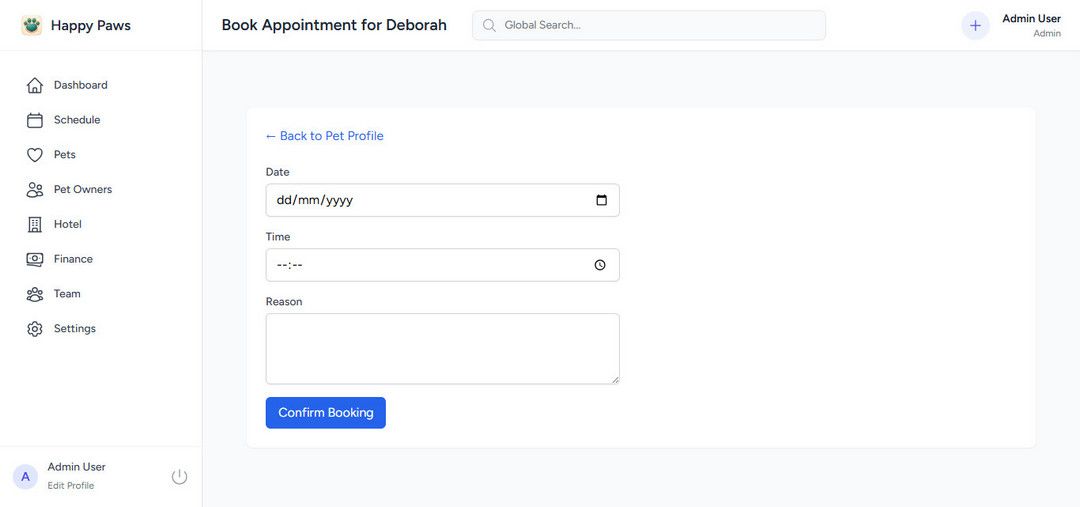The height and width of the screenshot is (507, 1080).
Task: Click the Settings gear icon
Action: tap(35, 329)
